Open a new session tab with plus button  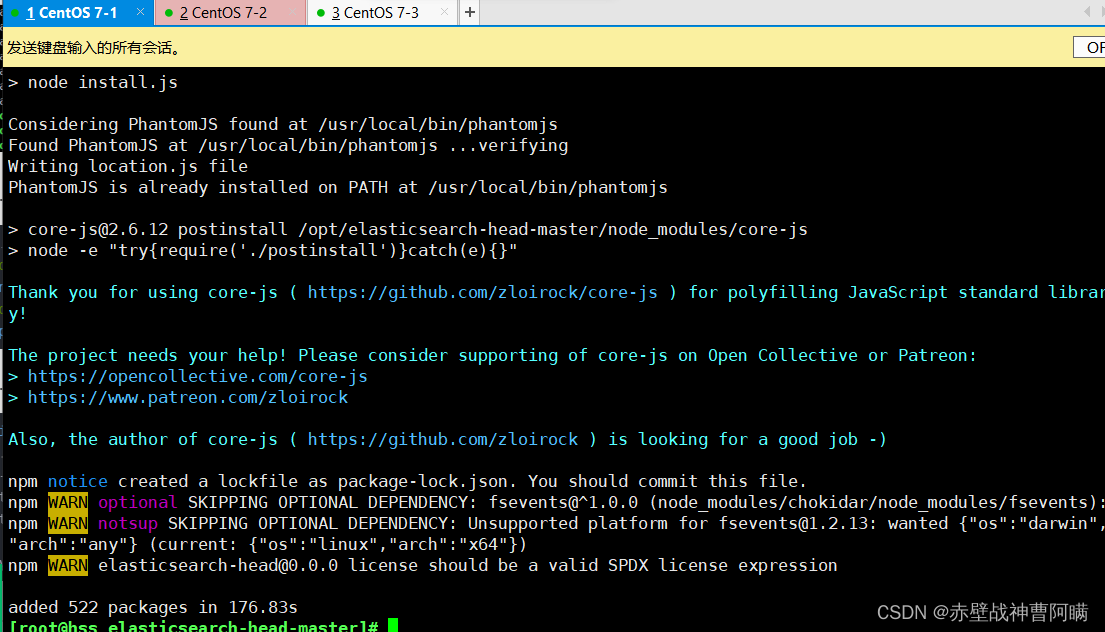click(469, 12)
